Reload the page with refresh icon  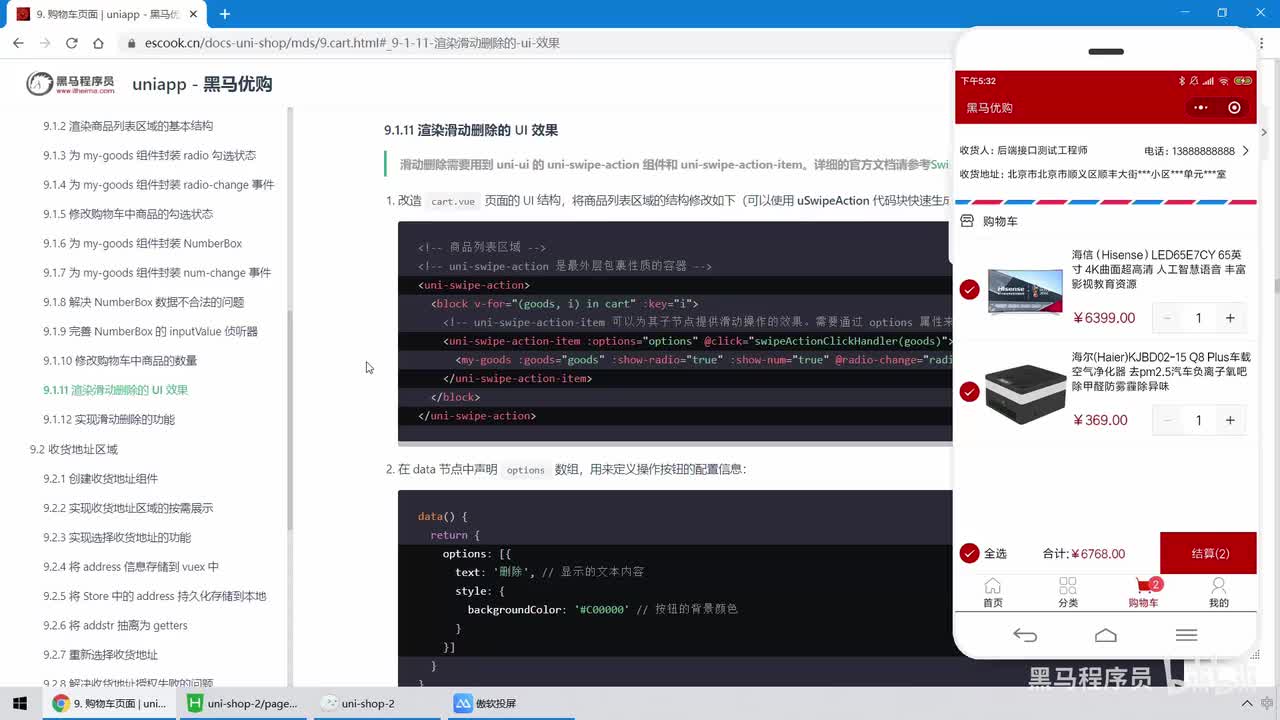click(x=71, y=43)
